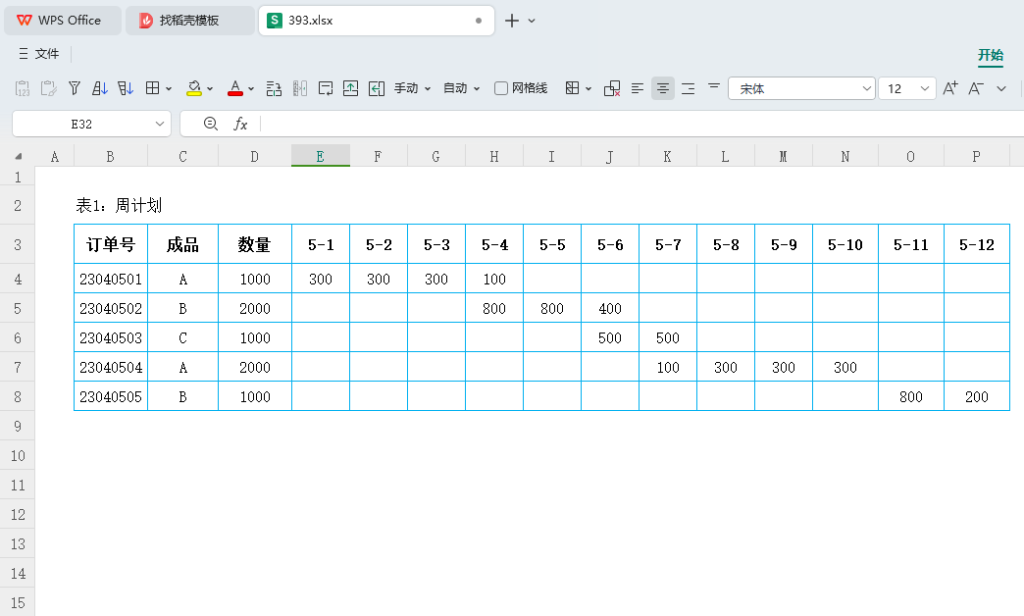Click the row height adjustment icon
1024x616 pixels.
click(x=274, y=88)
